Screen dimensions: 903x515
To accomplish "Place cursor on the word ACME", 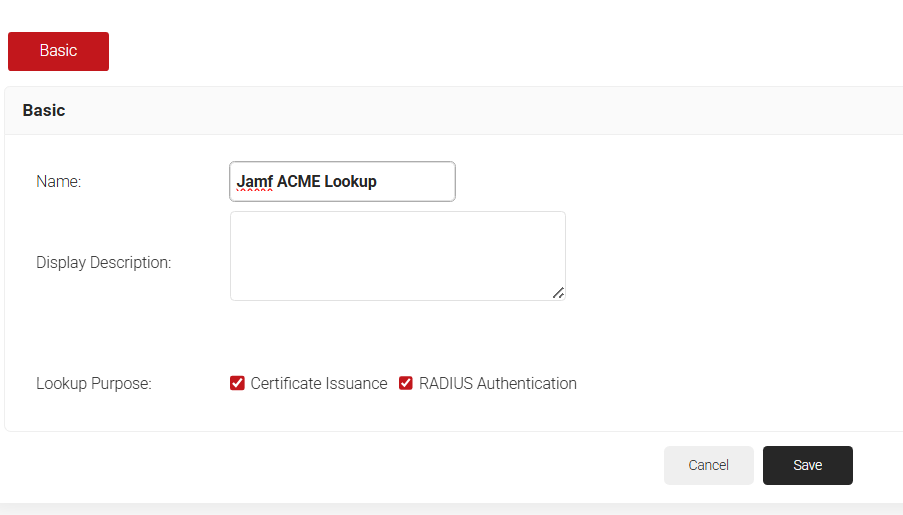I will pyautogui.click(x=298, y=182).
